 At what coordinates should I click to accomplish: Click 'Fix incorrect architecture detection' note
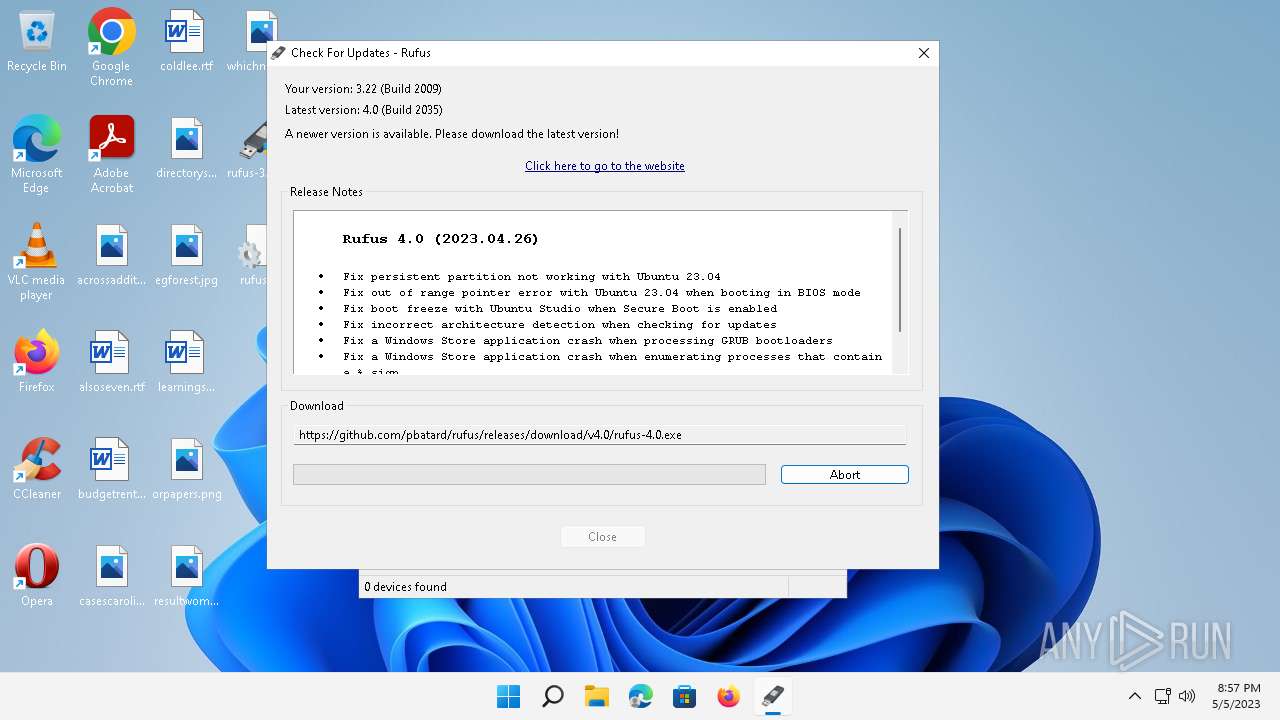(560, 325)
